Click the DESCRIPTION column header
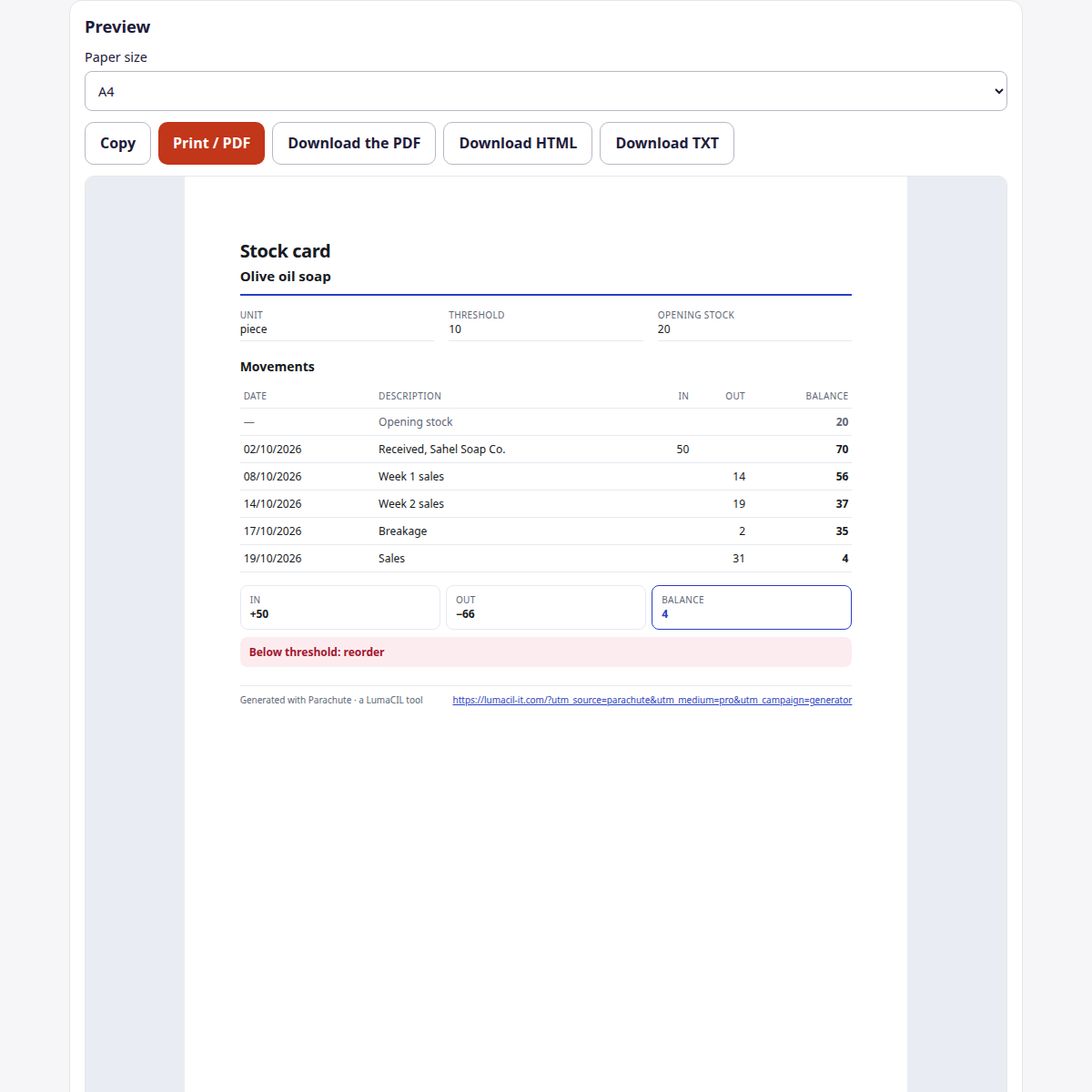Viewport: 1092px width, 1092px height. [409, 396]
